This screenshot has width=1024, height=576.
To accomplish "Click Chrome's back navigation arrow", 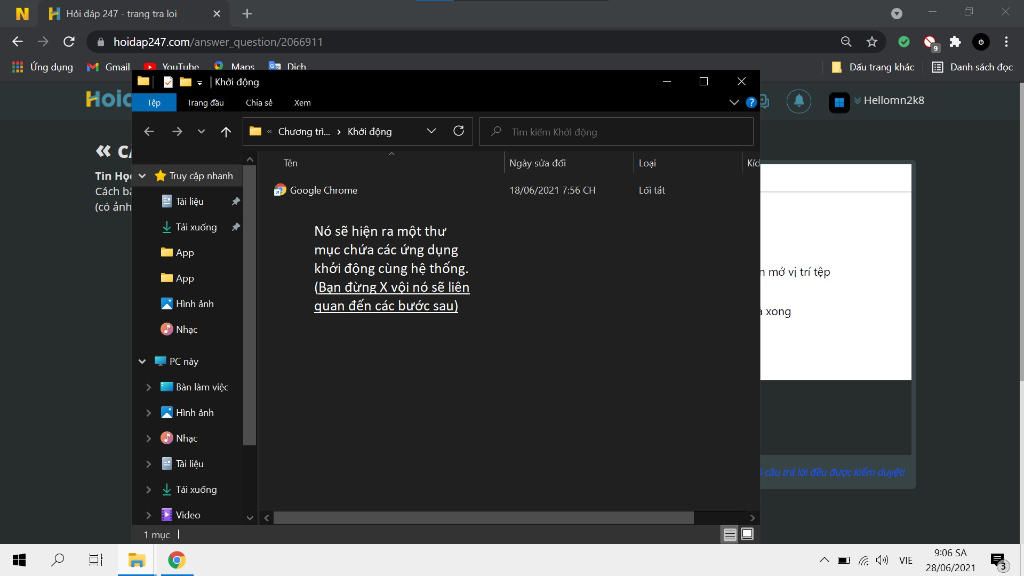I will point(18,42).
